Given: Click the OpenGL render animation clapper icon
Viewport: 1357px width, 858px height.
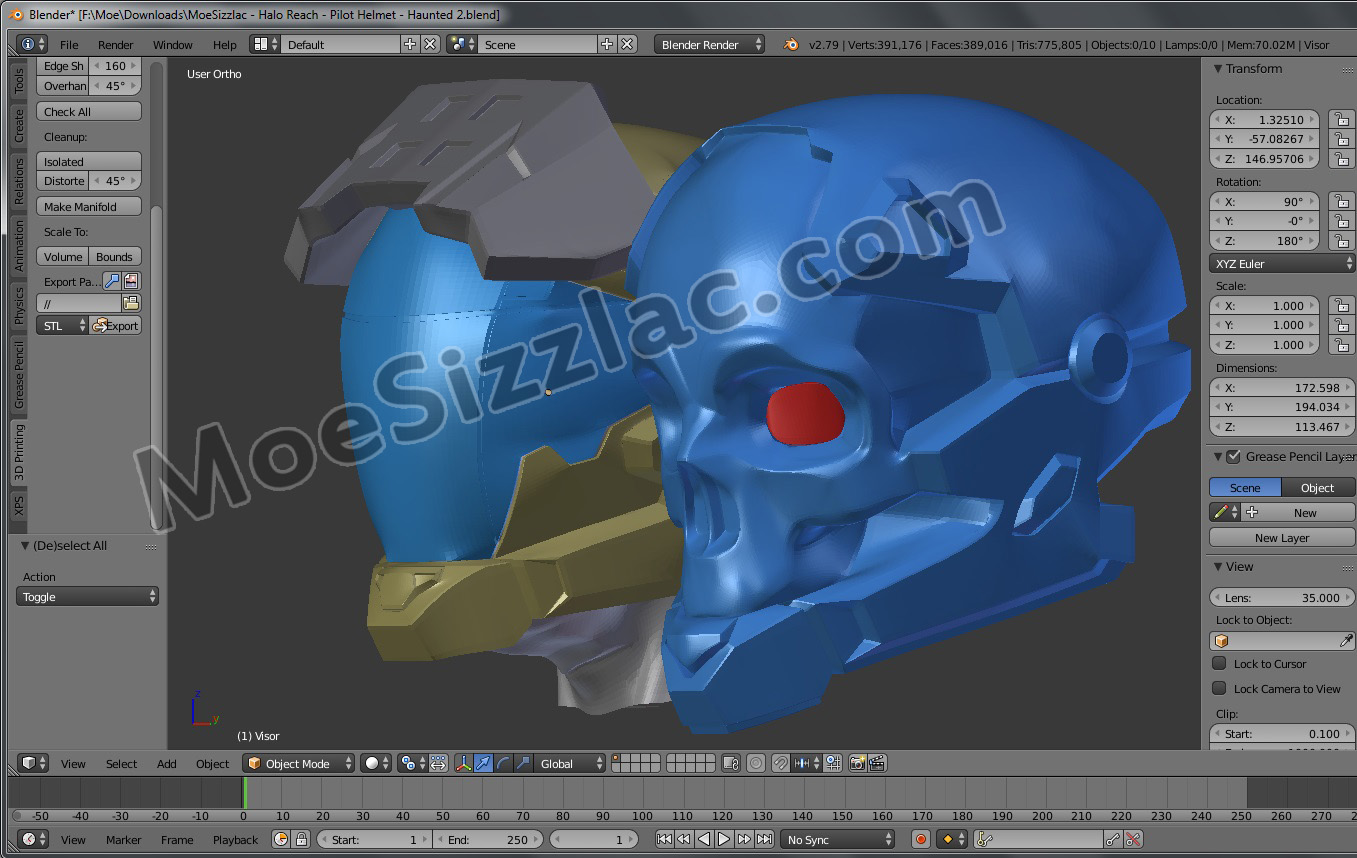Looking at the screenshot, I should pyautogui.click(x=877, y=763).
